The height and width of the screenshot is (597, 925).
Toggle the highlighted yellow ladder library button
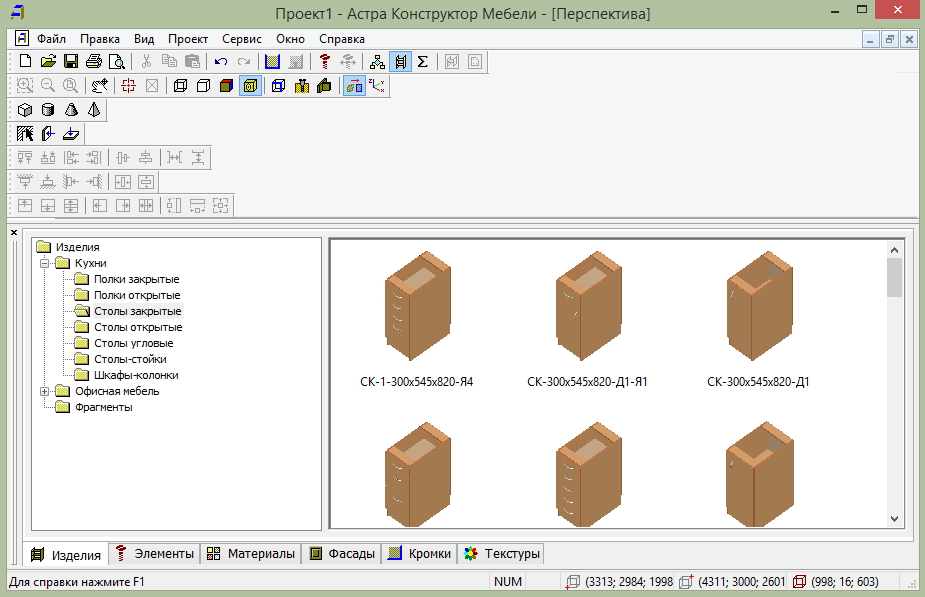coord(401,61)
